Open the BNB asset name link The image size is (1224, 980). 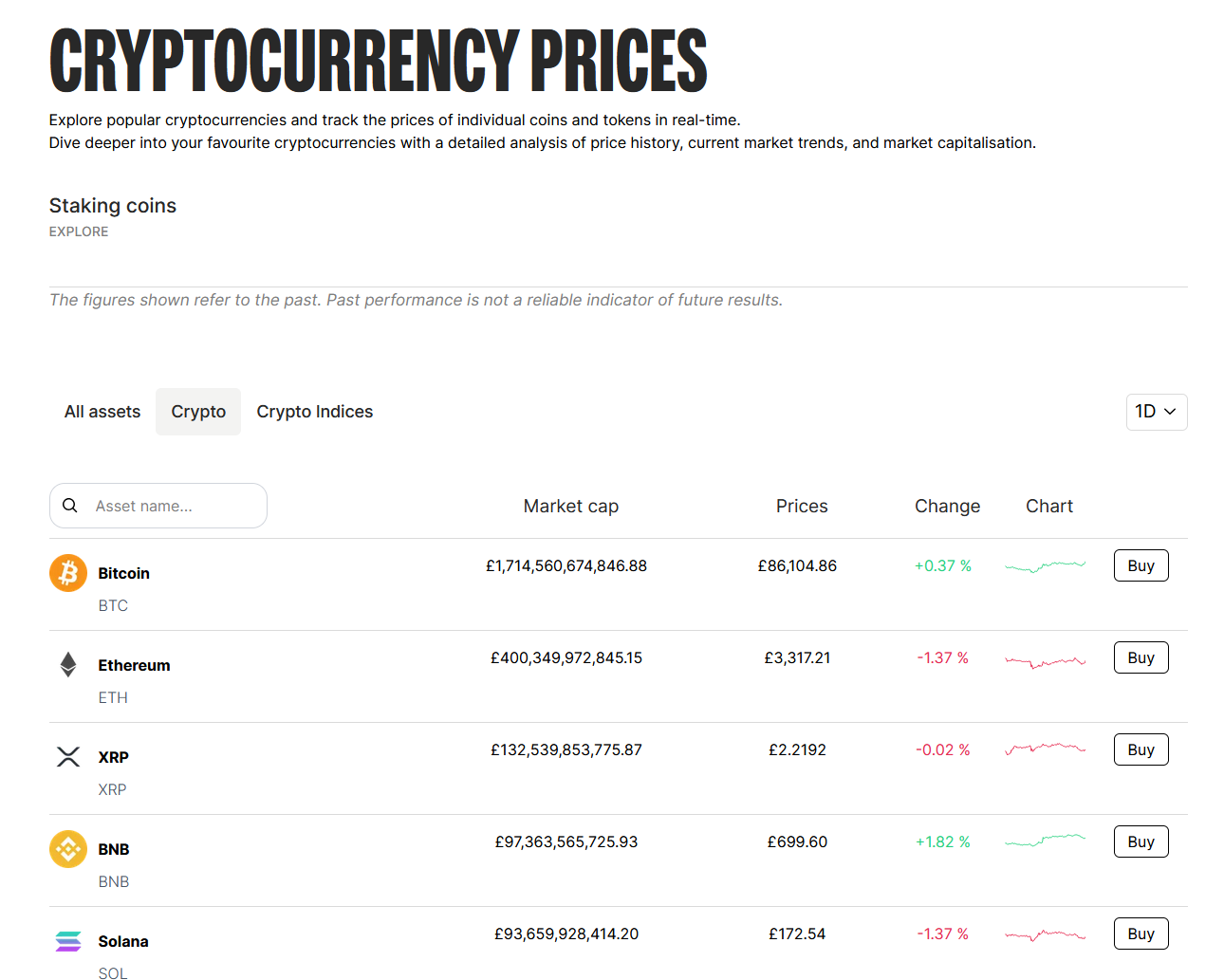[114, 849]
